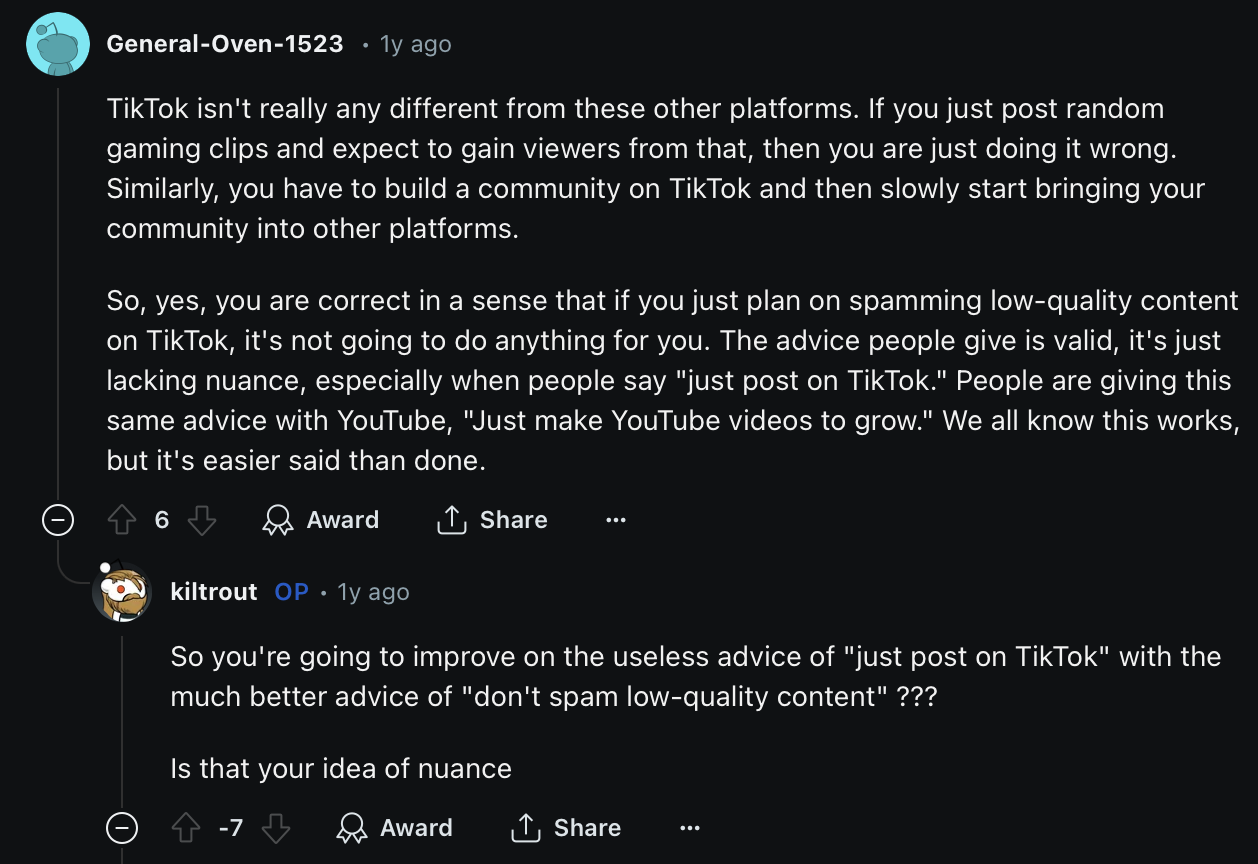The width and height of the screenshot is (1258, 864).
Task: Click the OP badge next to kiltrout
Action: tap(291, 592)
